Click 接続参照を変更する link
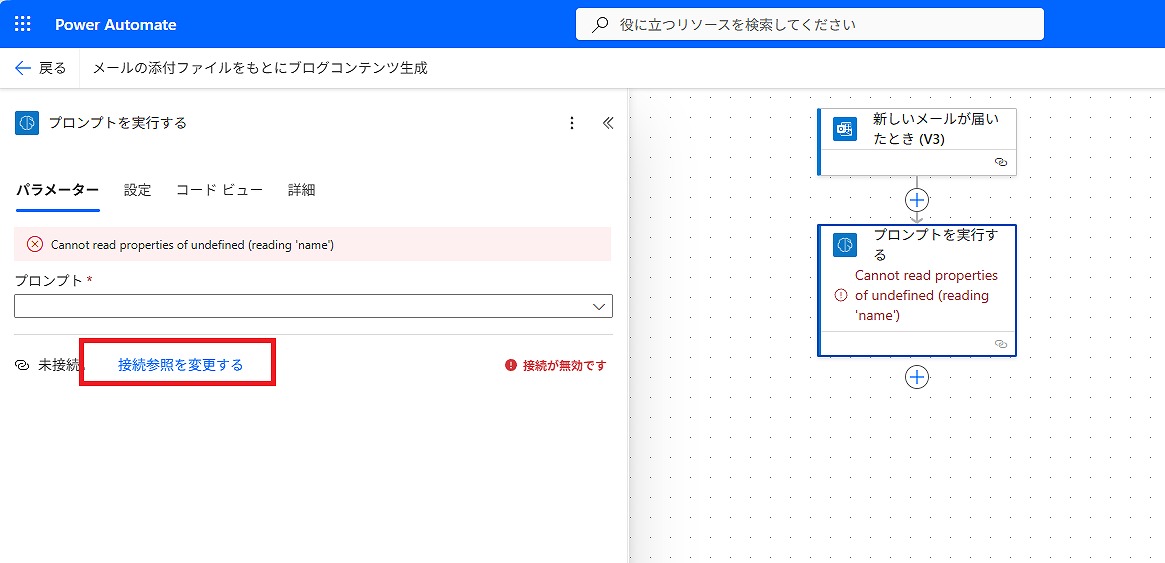 click(180, 365)
